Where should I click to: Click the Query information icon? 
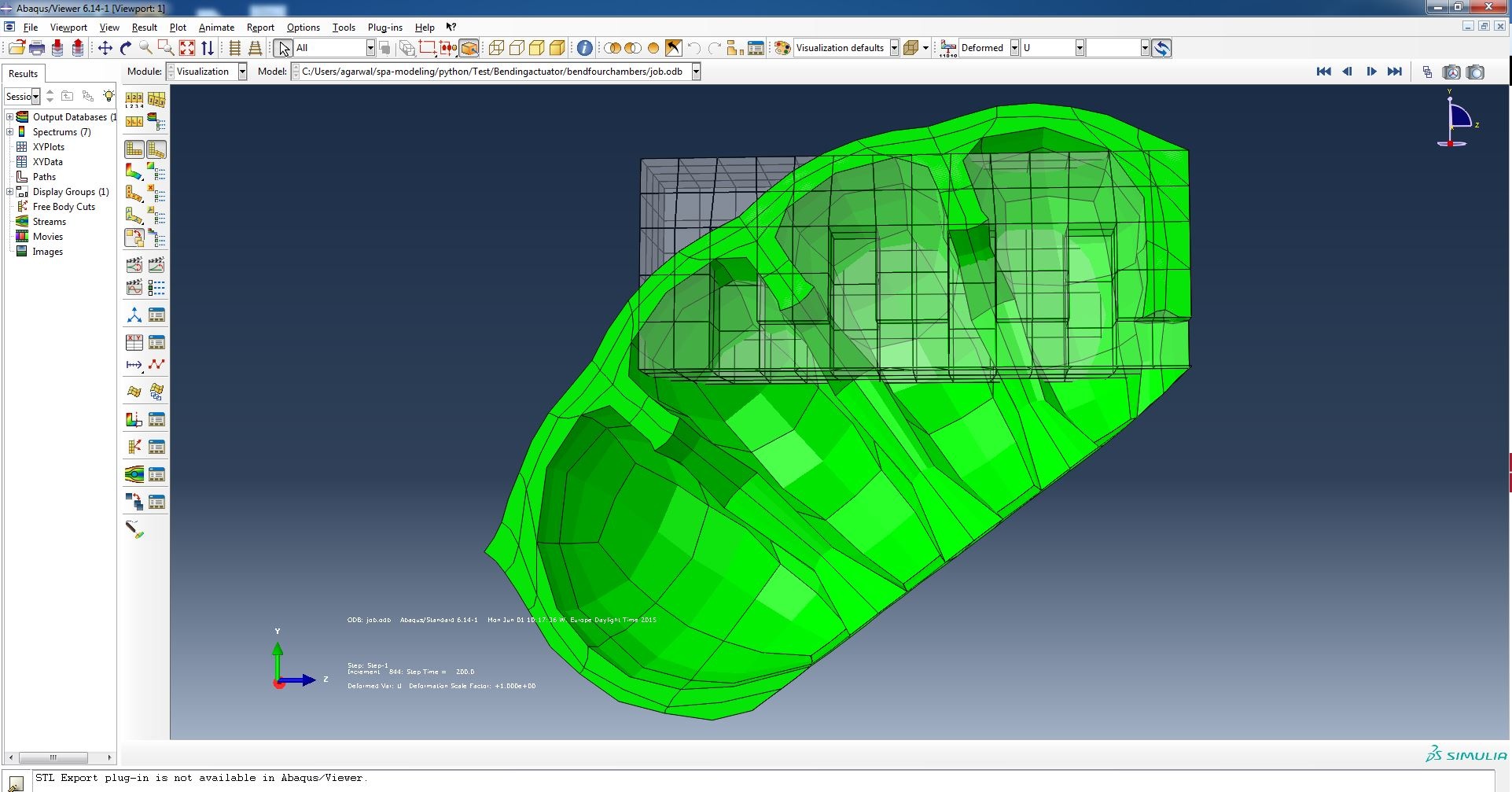584,48
